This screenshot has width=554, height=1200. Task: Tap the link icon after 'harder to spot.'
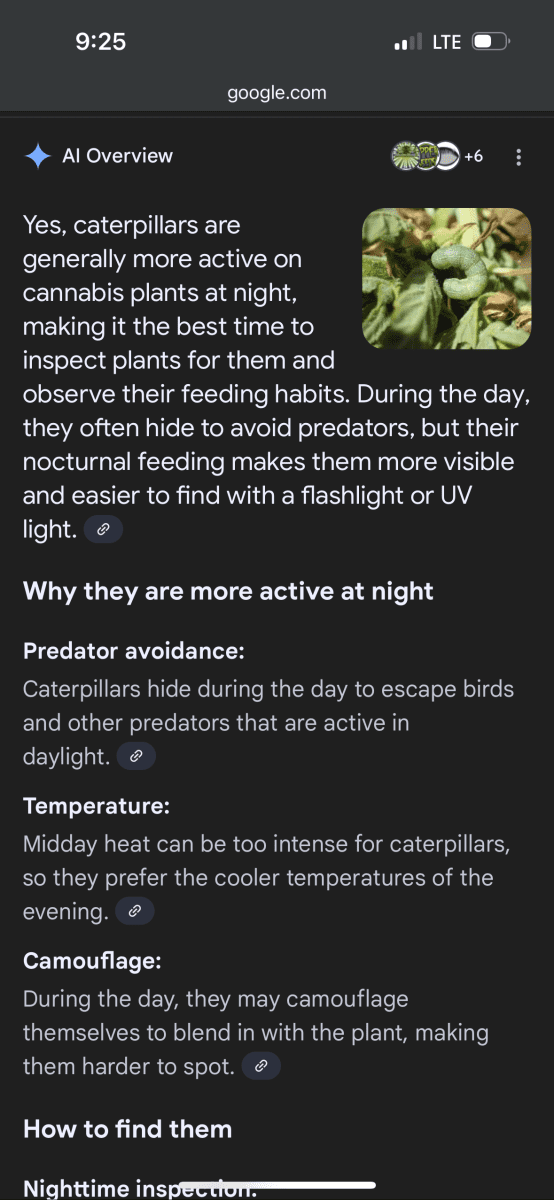click(x=261, y=1067)
